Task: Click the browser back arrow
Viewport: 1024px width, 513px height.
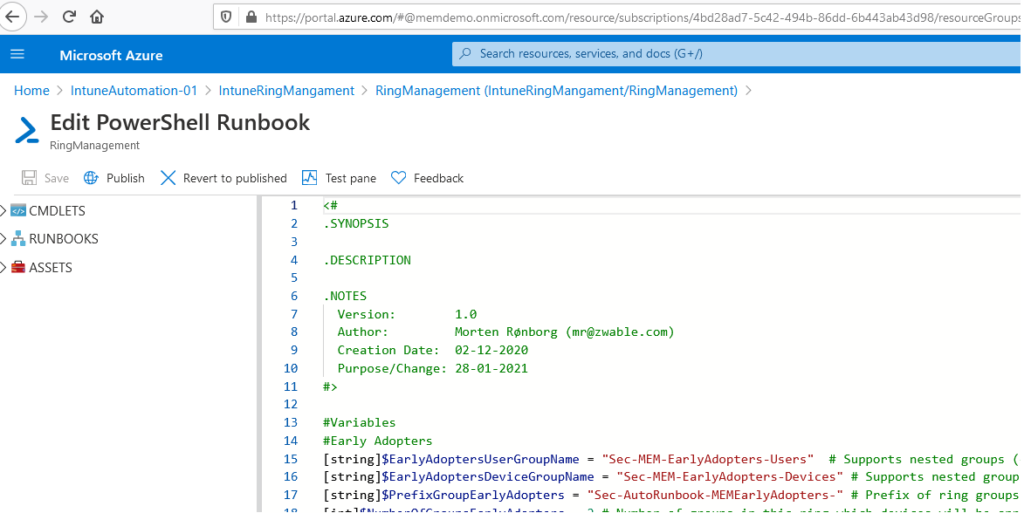Action: 12,16
